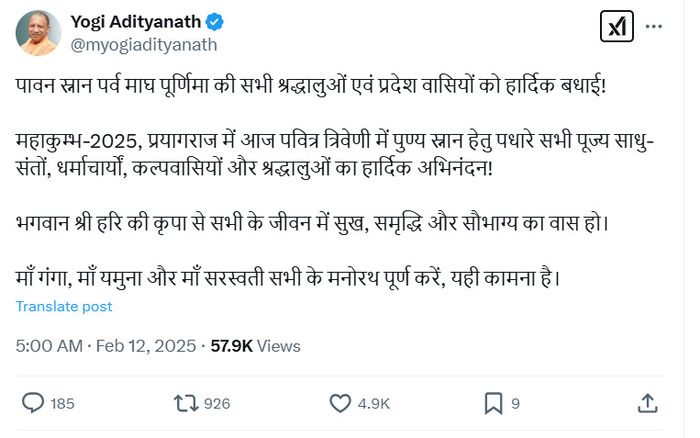Image resolution: width=700 pixels, height=438 pixels.
Task: Click the Translate post link
Action: (x=63, y=306)
